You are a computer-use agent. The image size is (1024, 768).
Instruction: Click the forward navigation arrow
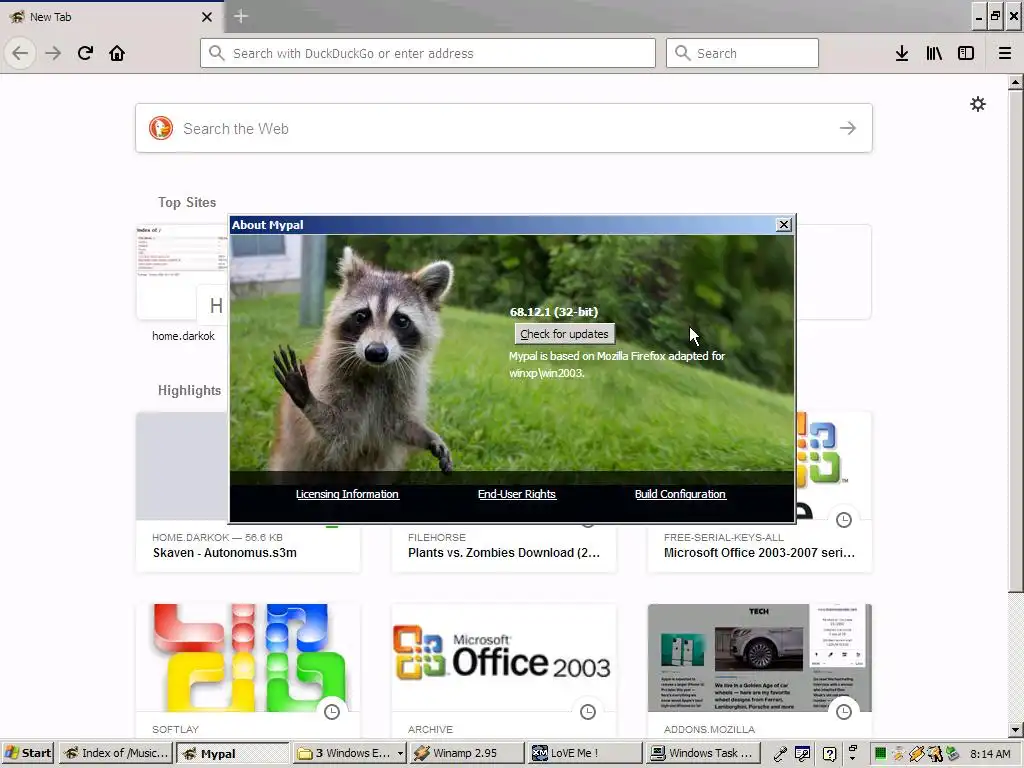pyautogui.click(x=53, y=53)
